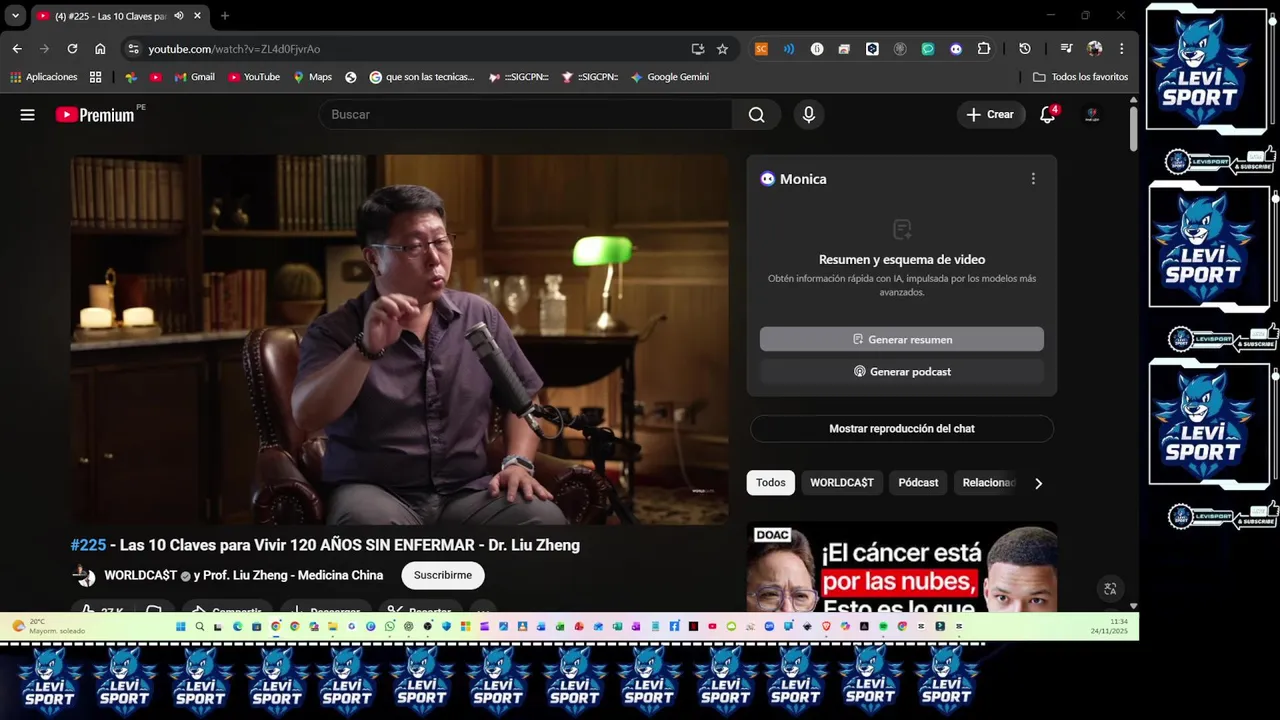Open taskbar search magnifier
The width and height of the screenshot is (1280, 720).
(x=200, y=627)
